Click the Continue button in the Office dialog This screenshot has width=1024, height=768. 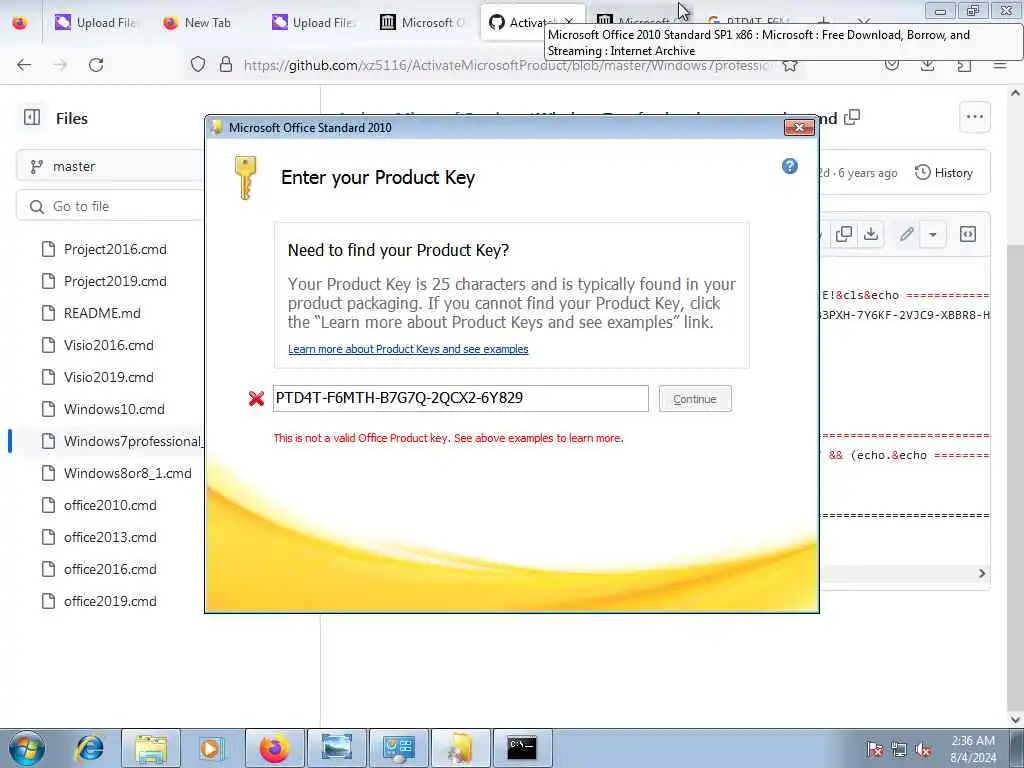695,399
